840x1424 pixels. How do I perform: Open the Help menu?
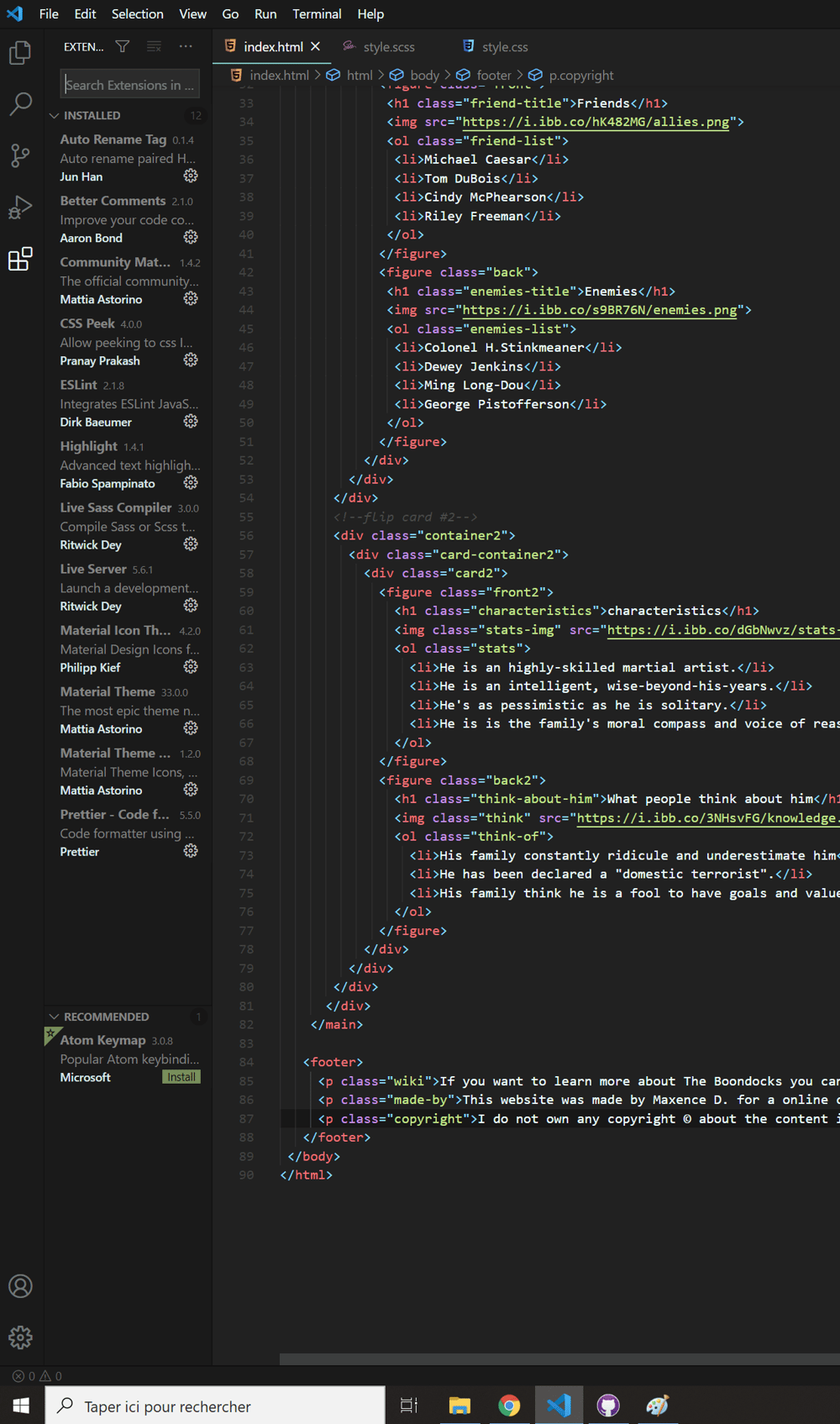[x=370, y=13]
